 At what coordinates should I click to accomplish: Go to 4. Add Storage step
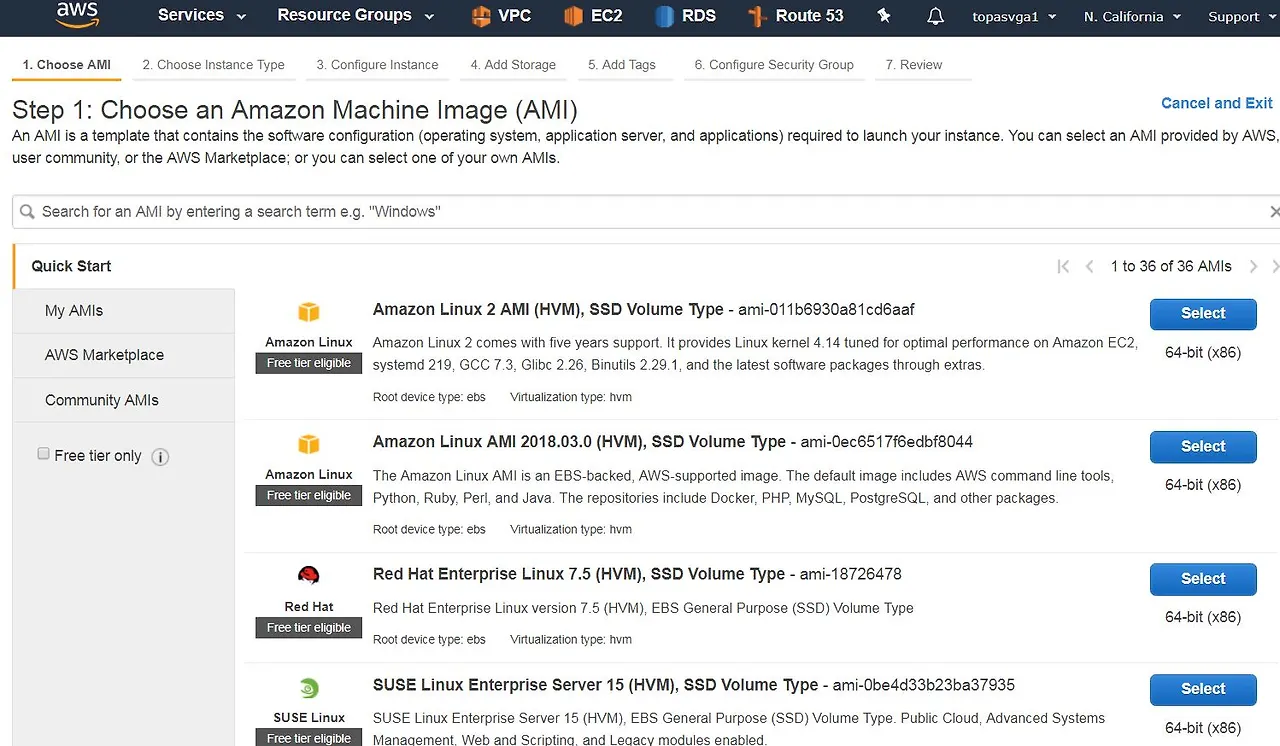click(513, 65)
